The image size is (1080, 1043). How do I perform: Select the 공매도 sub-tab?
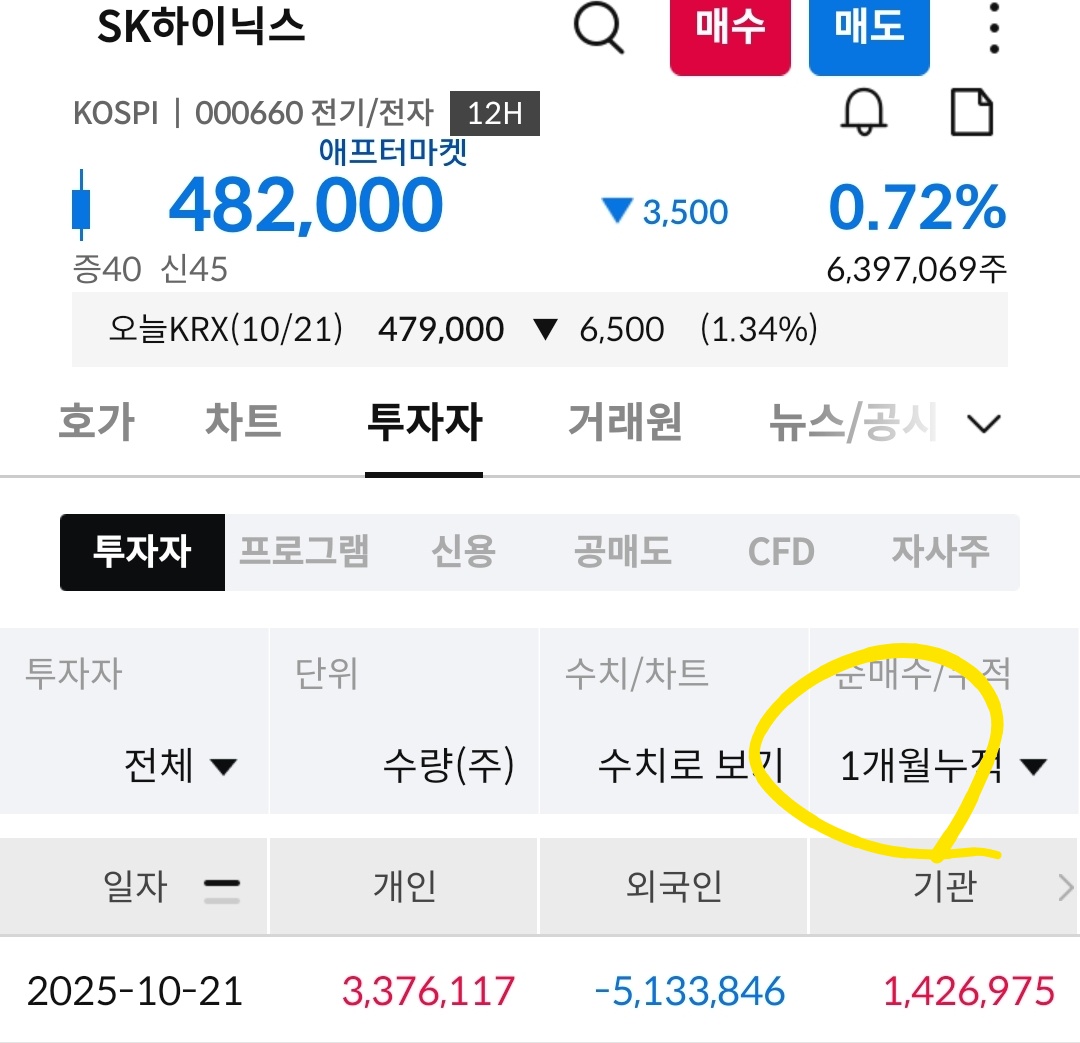(x=622, y=552)
